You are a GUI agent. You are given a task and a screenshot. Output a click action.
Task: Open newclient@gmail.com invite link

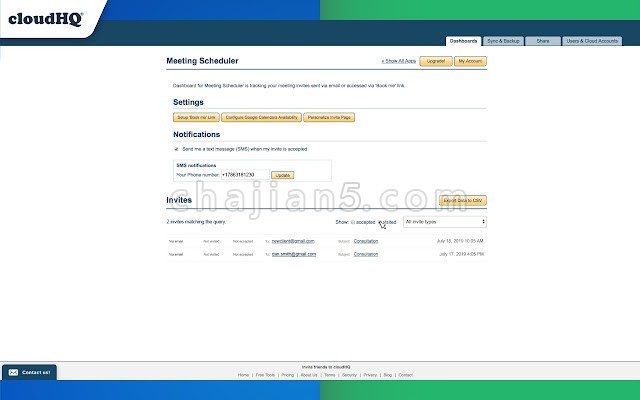click(293, 241)
